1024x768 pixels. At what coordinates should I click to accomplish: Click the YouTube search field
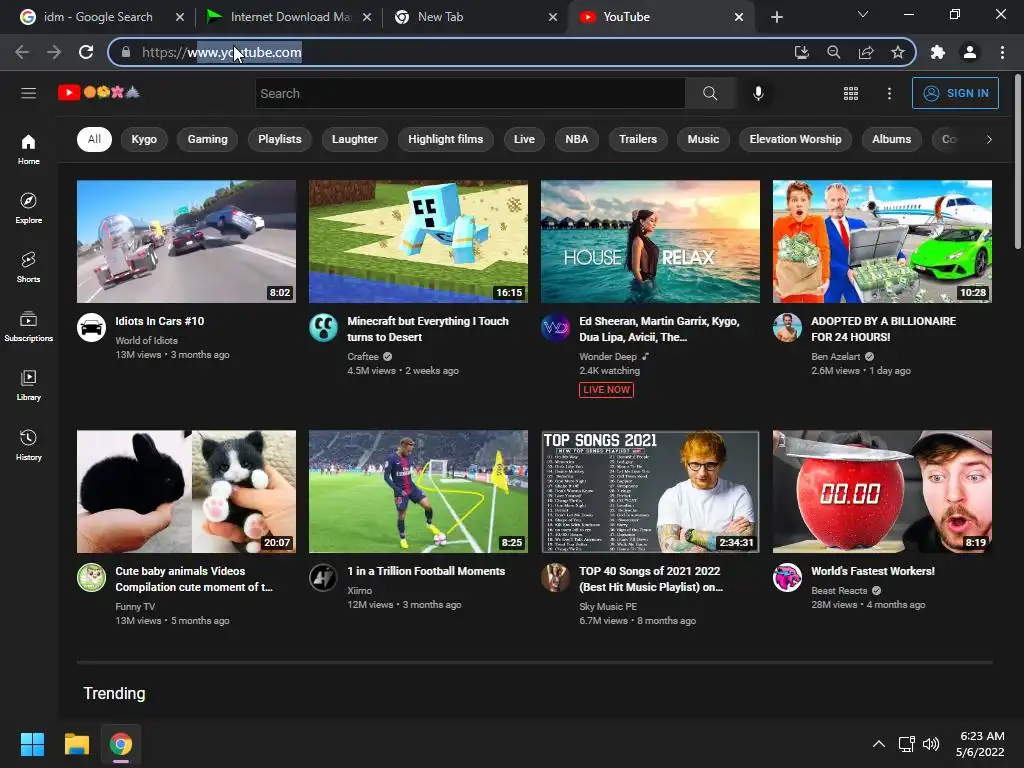click(x=470, y=93)
